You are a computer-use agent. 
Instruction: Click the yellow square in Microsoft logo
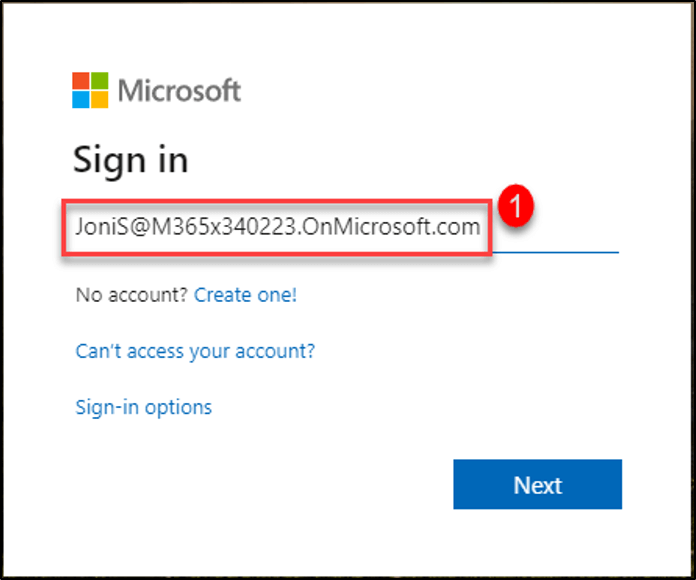tap(99, 98)
